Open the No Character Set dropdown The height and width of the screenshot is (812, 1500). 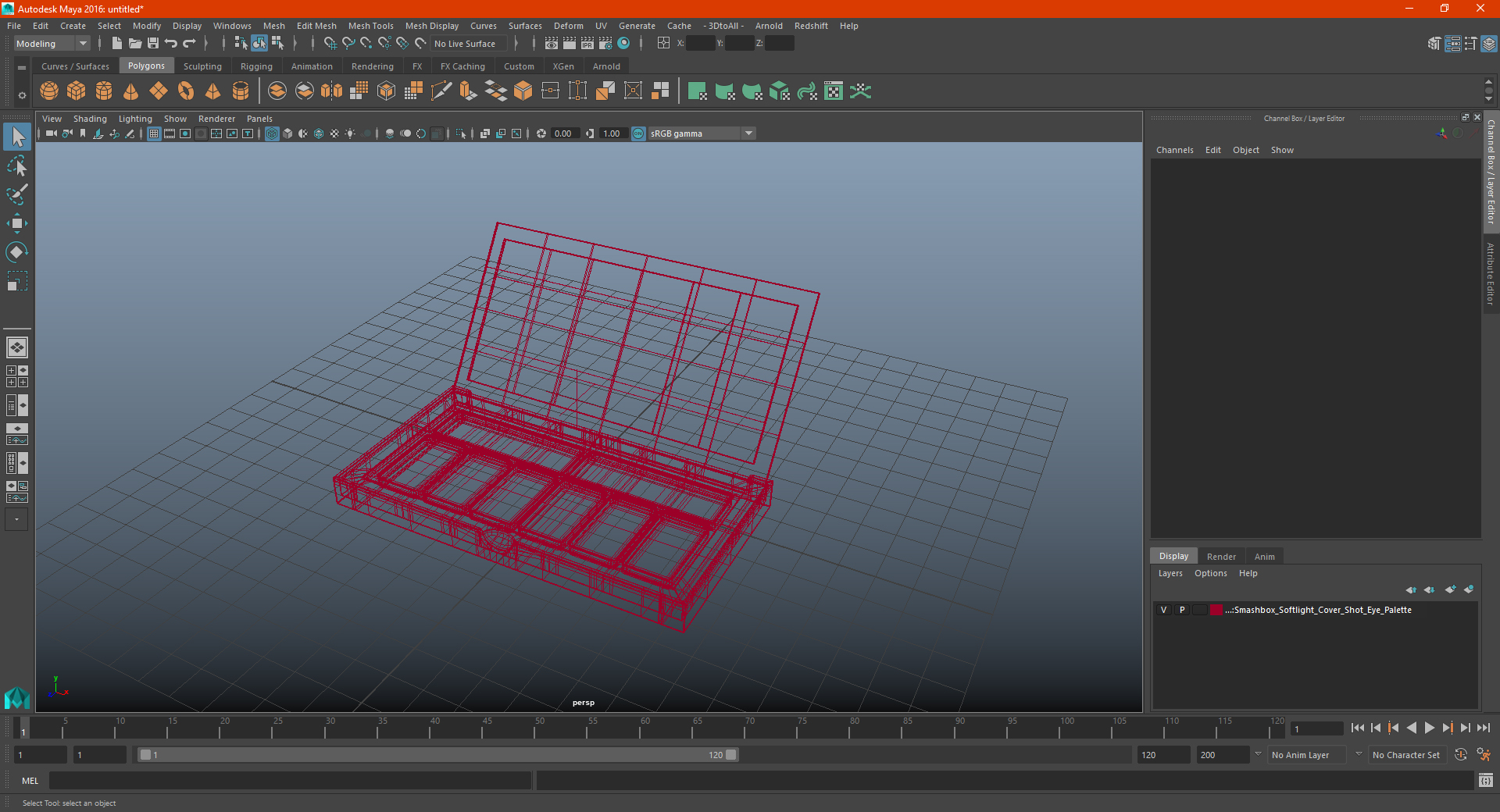click(1406, 755)
